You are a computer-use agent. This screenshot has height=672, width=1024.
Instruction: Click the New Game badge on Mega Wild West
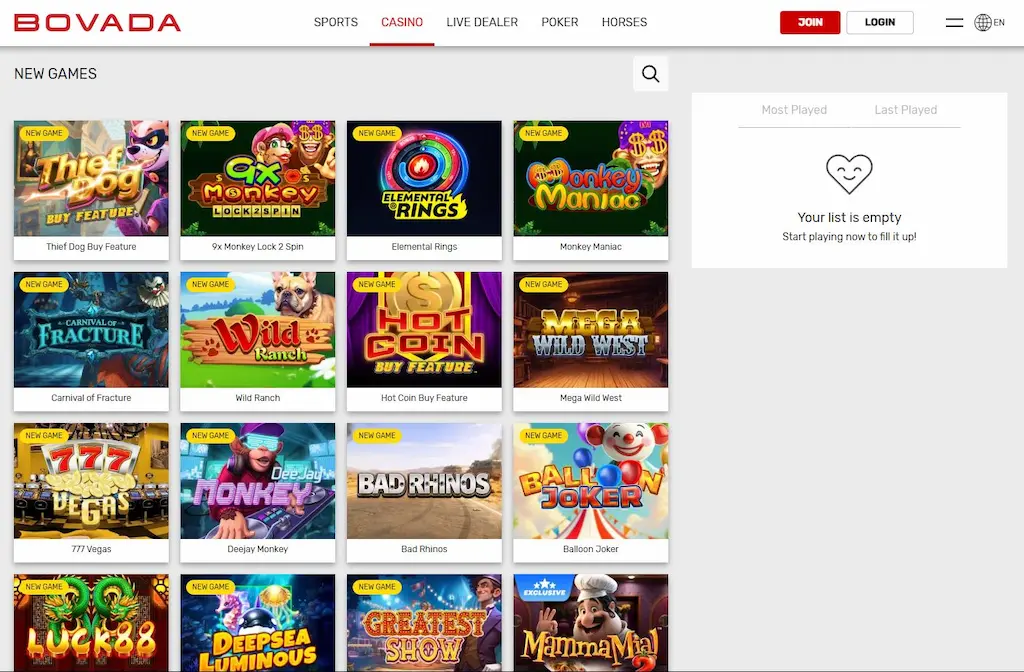(543, 285)
